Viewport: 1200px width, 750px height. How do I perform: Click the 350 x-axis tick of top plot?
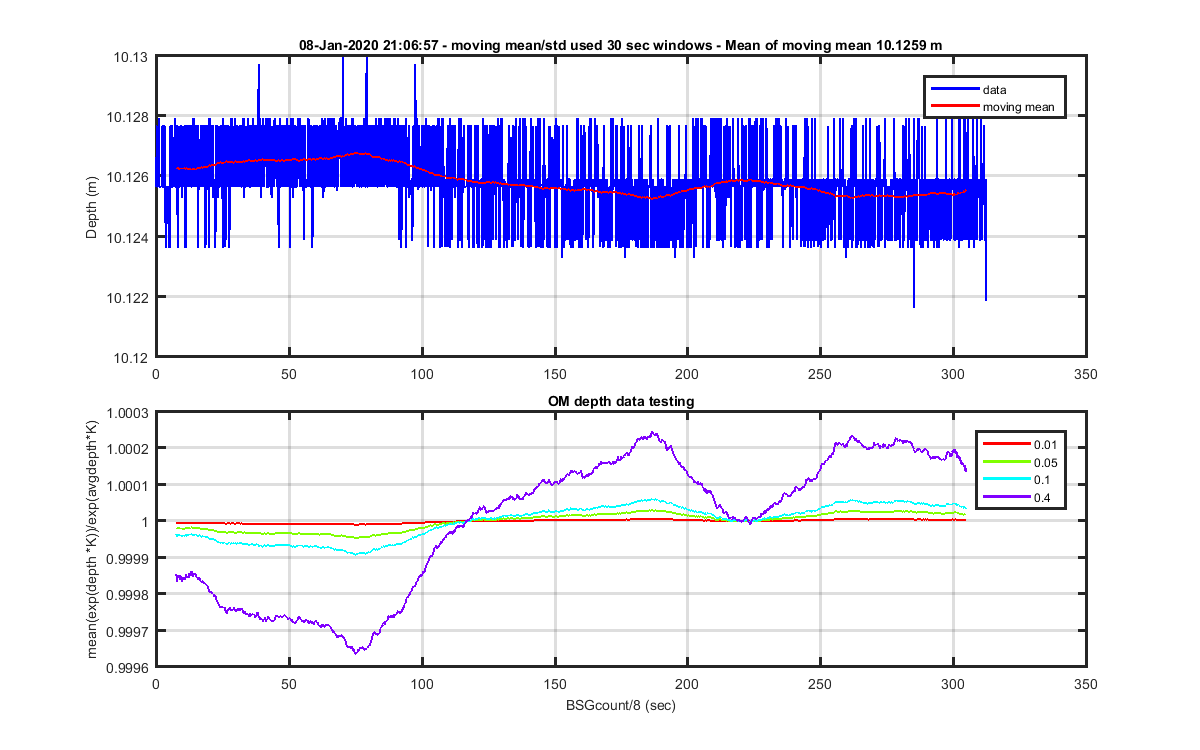1086,374
